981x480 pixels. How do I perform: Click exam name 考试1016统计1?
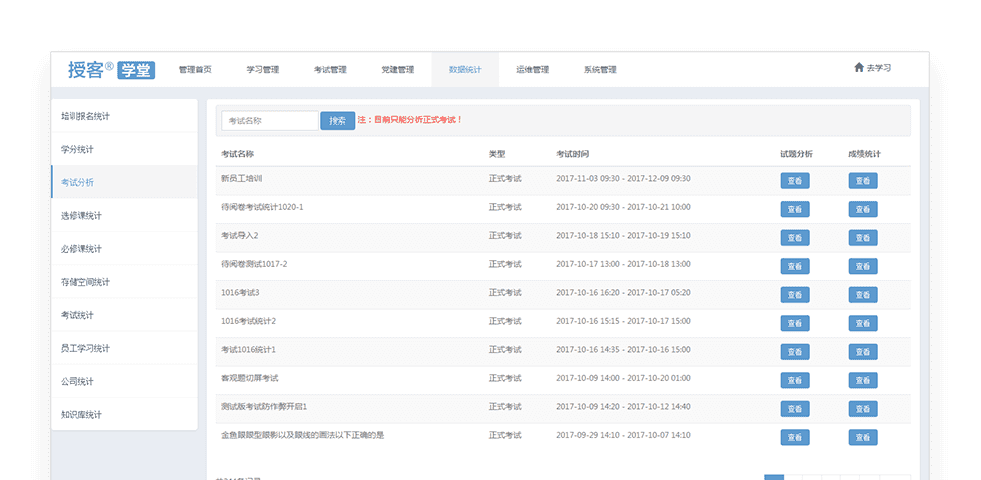pos(248,349)
